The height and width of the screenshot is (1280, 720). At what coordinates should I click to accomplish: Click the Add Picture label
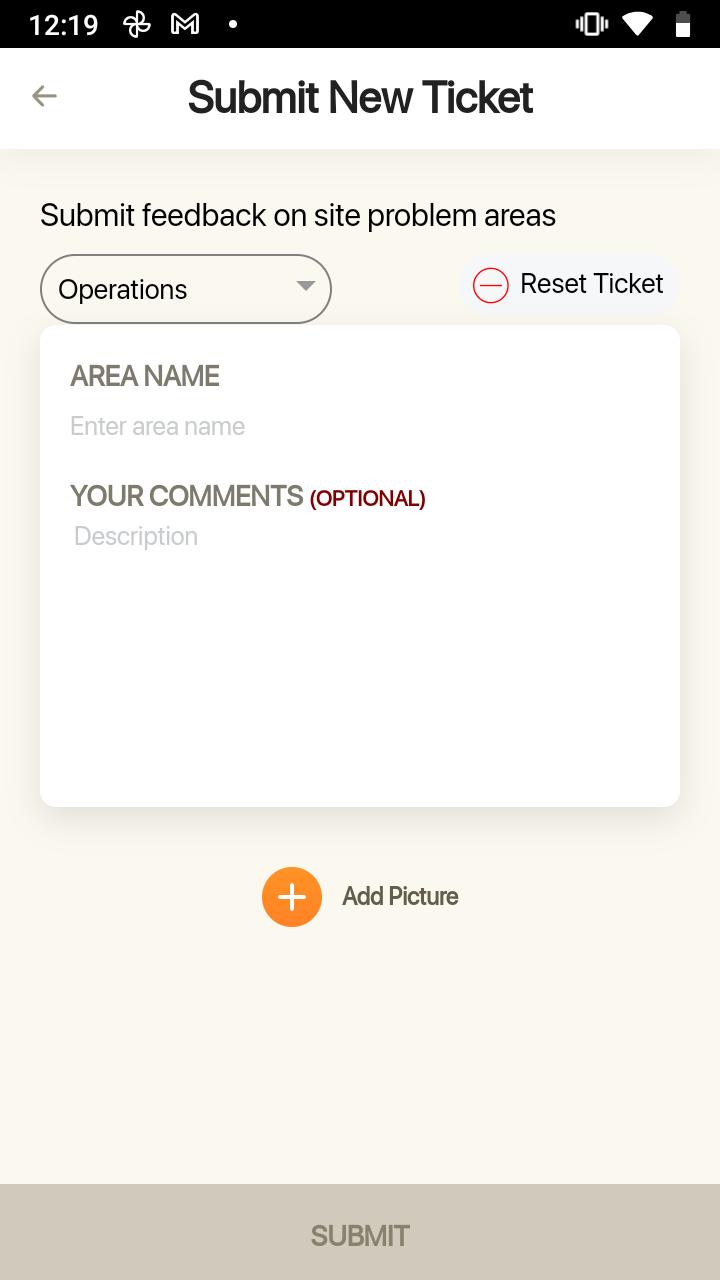pyautogui.click(x=400, y=896)
